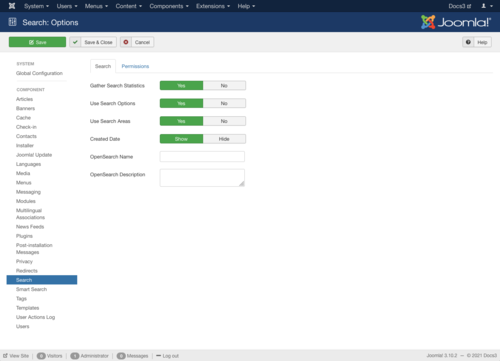Viewport: 500px width, 361px height.
Task: Open the user account icon menu
Action: click(x=487, y=6)
